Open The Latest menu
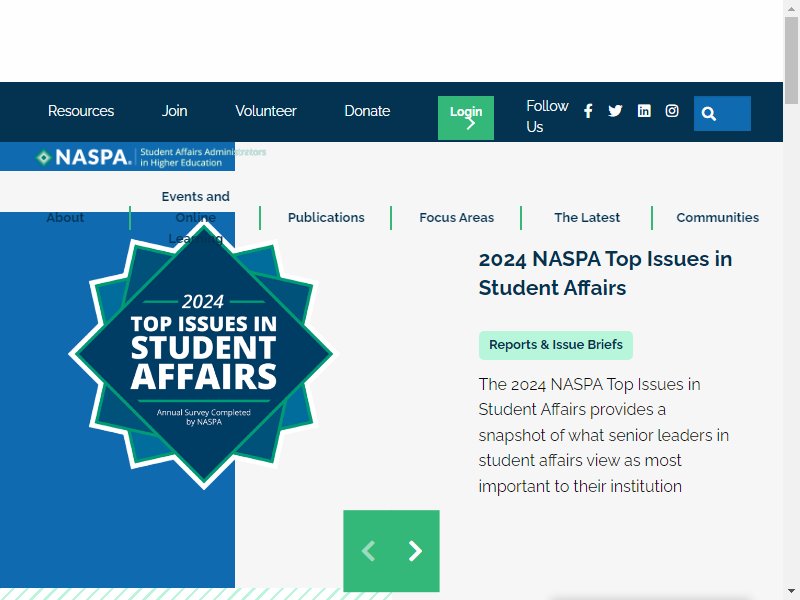The image size is (800, 600). click(x=587, y=218)
